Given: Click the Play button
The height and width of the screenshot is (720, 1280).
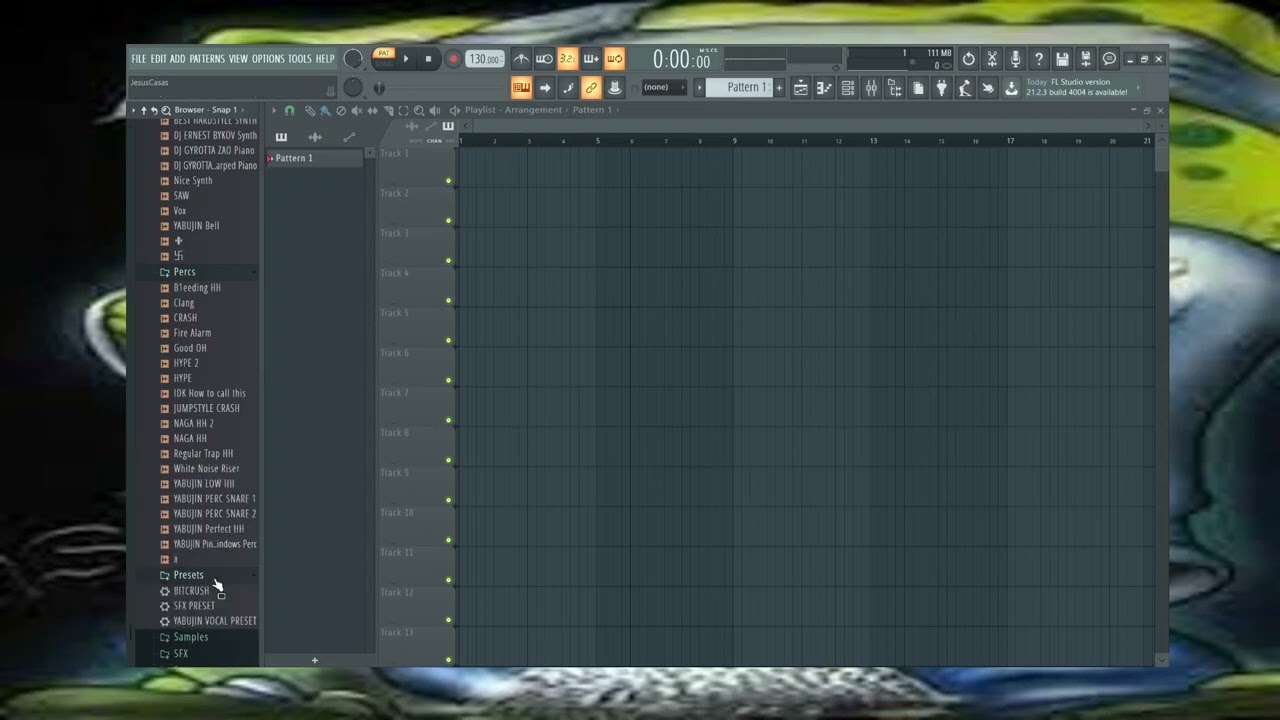Looking at the screenshot, I should [406, 59].
